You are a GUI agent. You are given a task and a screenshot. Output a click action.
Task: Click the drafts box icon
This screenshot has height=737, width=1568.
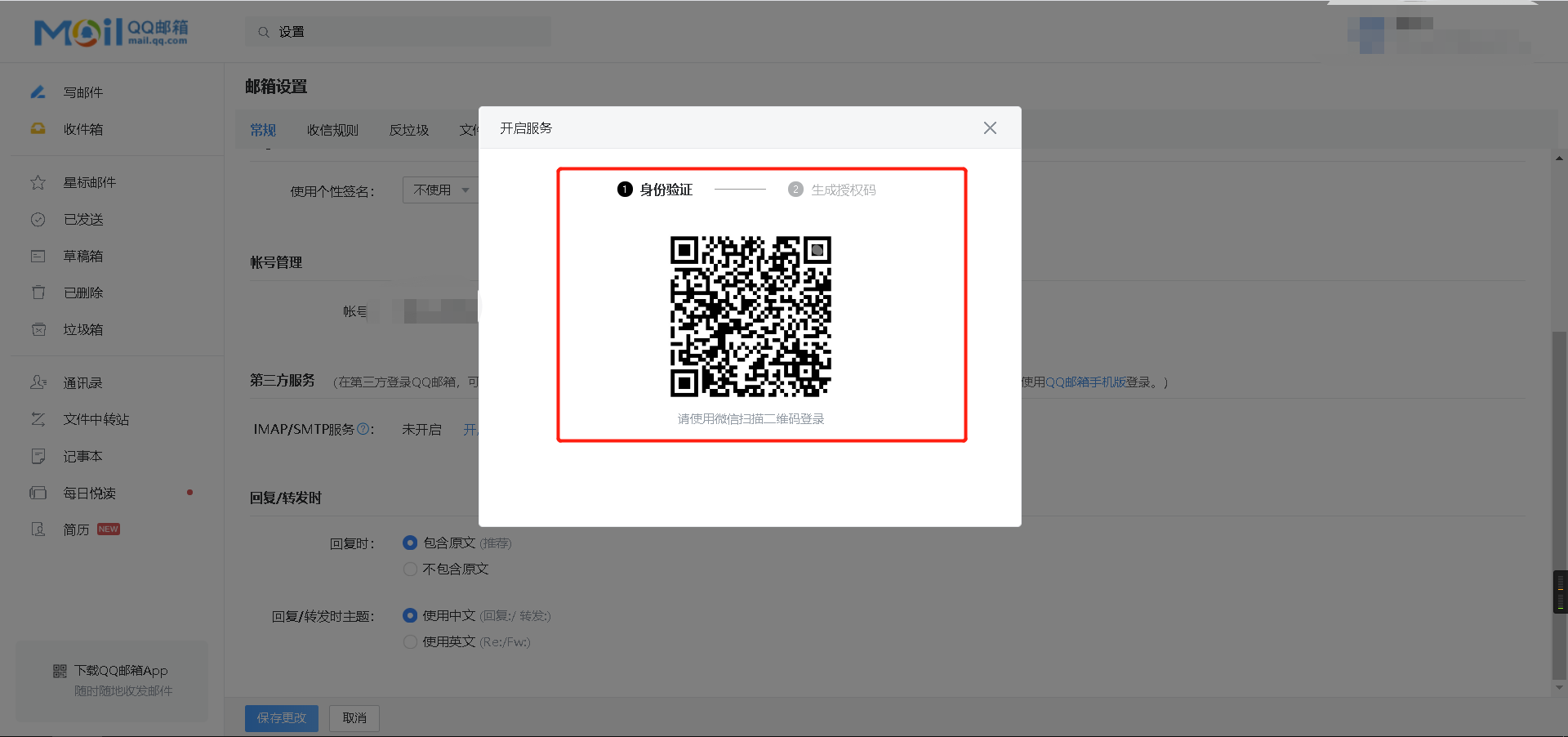pyautogui.click(x=38, y=256)
